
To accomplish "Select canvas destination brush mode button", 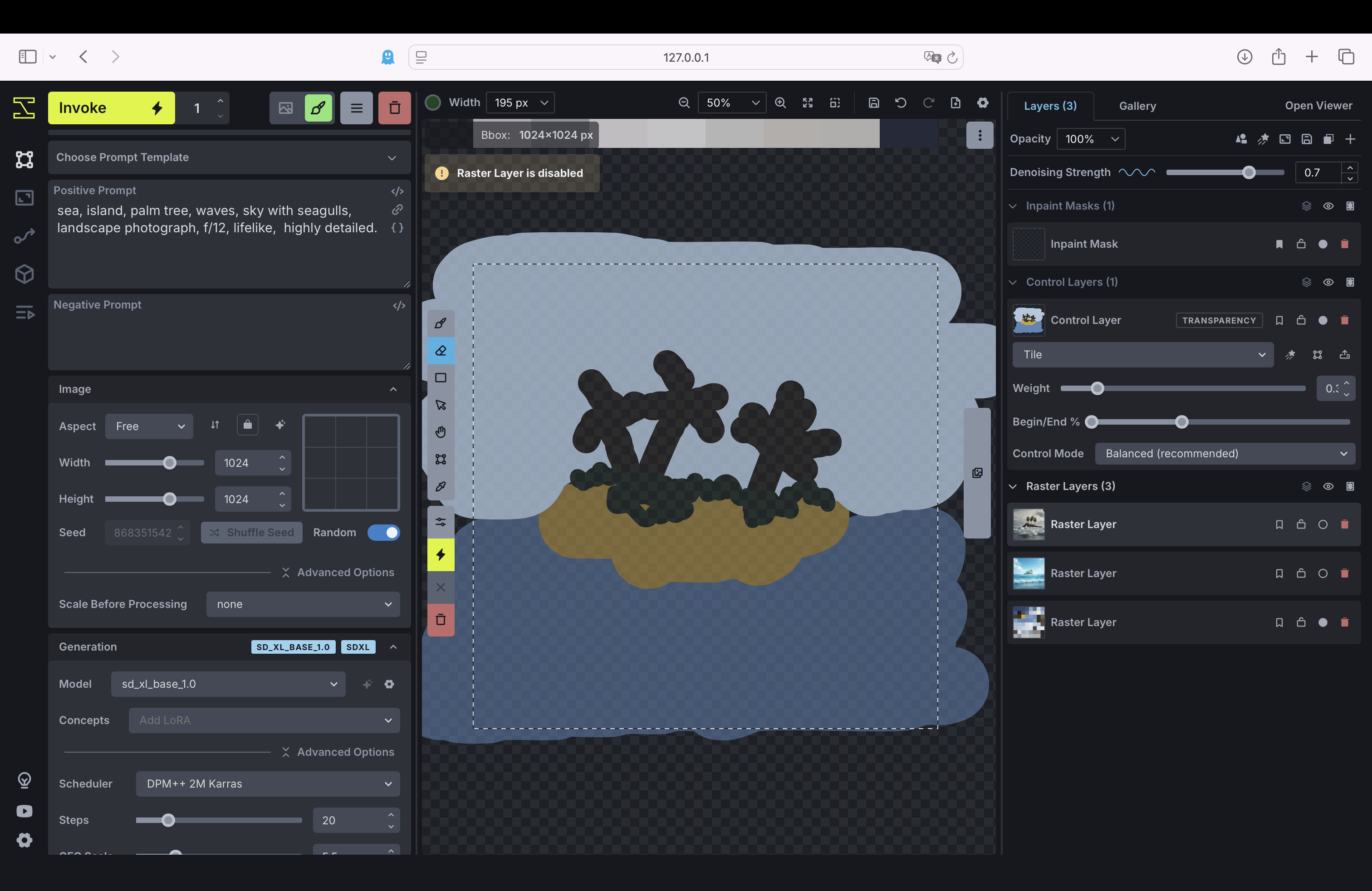I will tap(318, 108).
